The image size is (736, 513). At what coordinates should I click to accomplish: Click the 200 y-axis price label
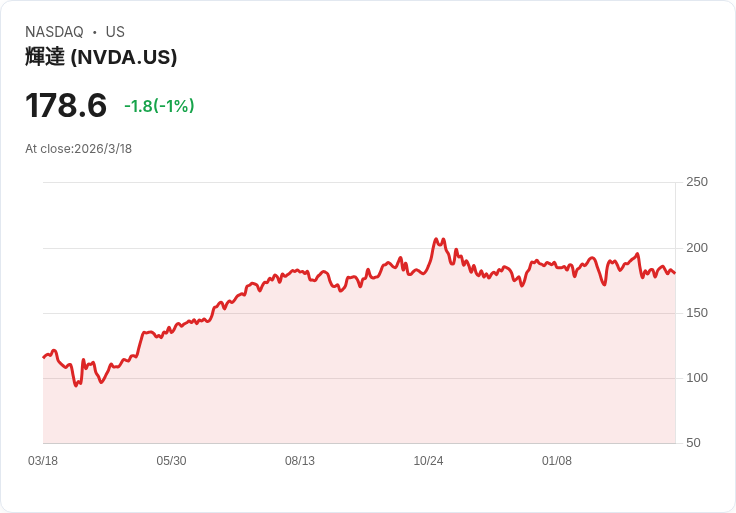coord(696,248)
